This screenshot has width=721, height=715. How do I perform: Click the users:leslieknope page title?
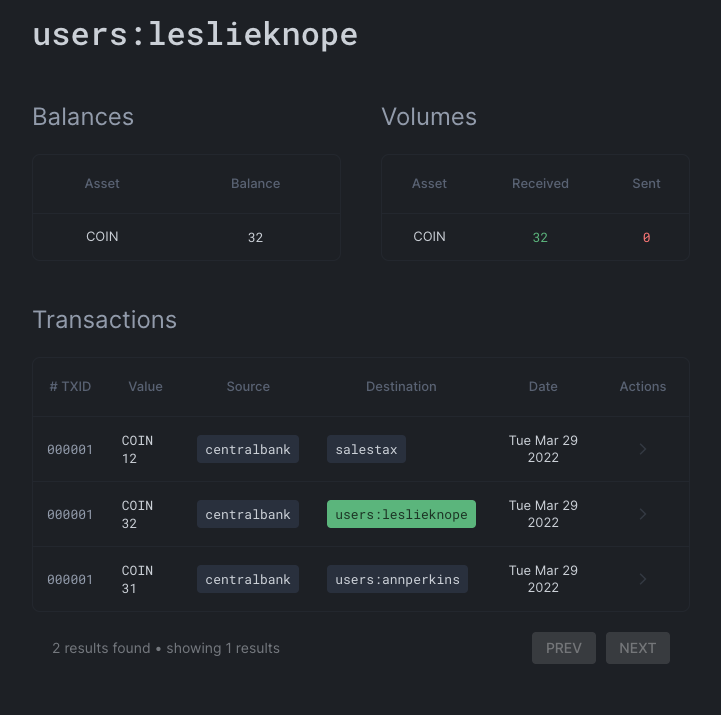coord(195,34)
